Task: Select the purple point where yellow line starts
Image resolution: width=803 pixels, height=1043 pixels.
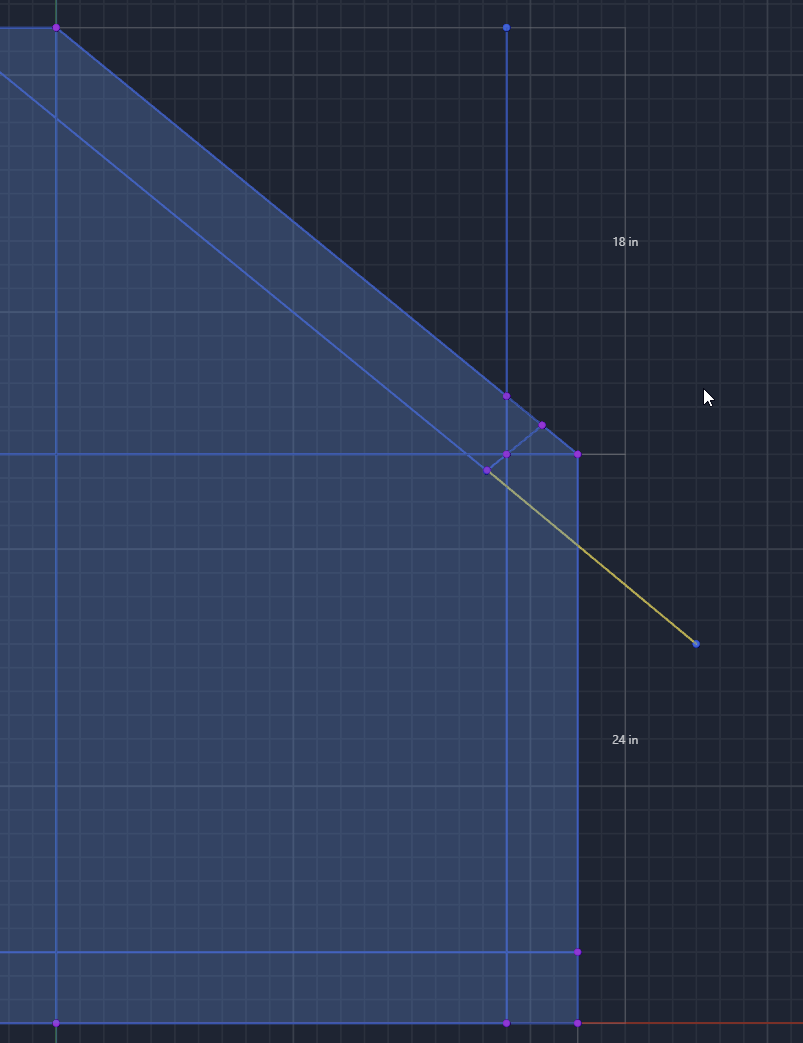Action: [487, 470]
